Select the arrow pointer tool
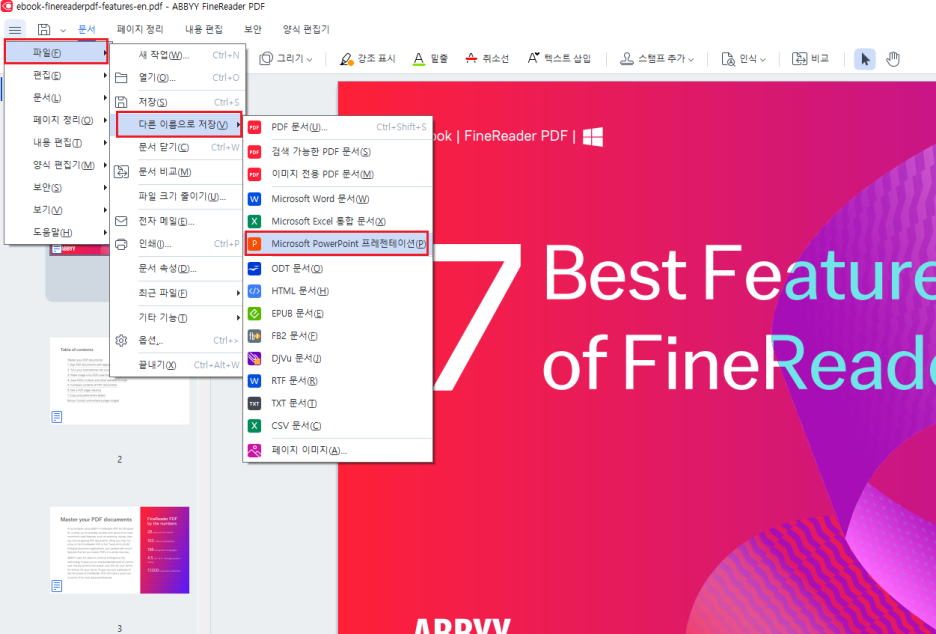The height and width of the screenshot is (634, 936). 864,59
